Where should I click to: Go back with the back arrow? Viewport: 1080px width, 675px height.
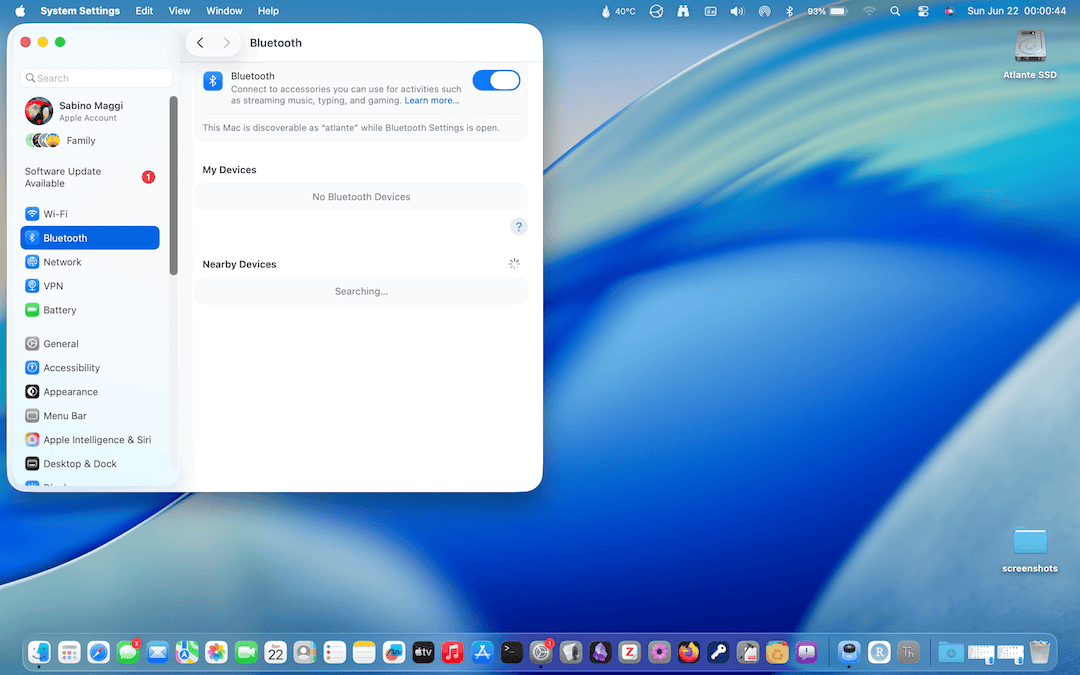(x=200, y=43)
